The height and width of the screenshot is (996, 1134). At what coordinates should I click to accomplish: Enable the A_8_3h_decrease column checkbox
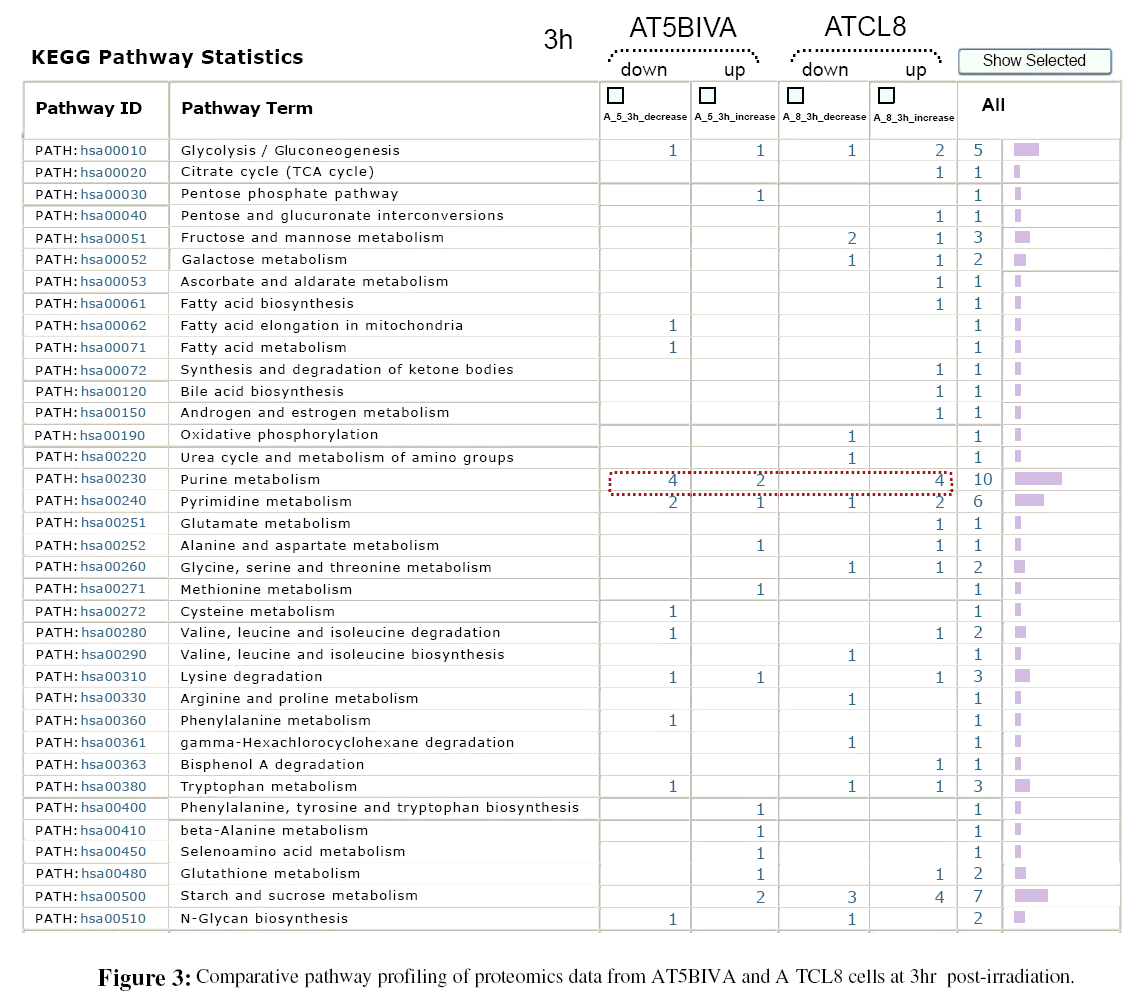795,96
